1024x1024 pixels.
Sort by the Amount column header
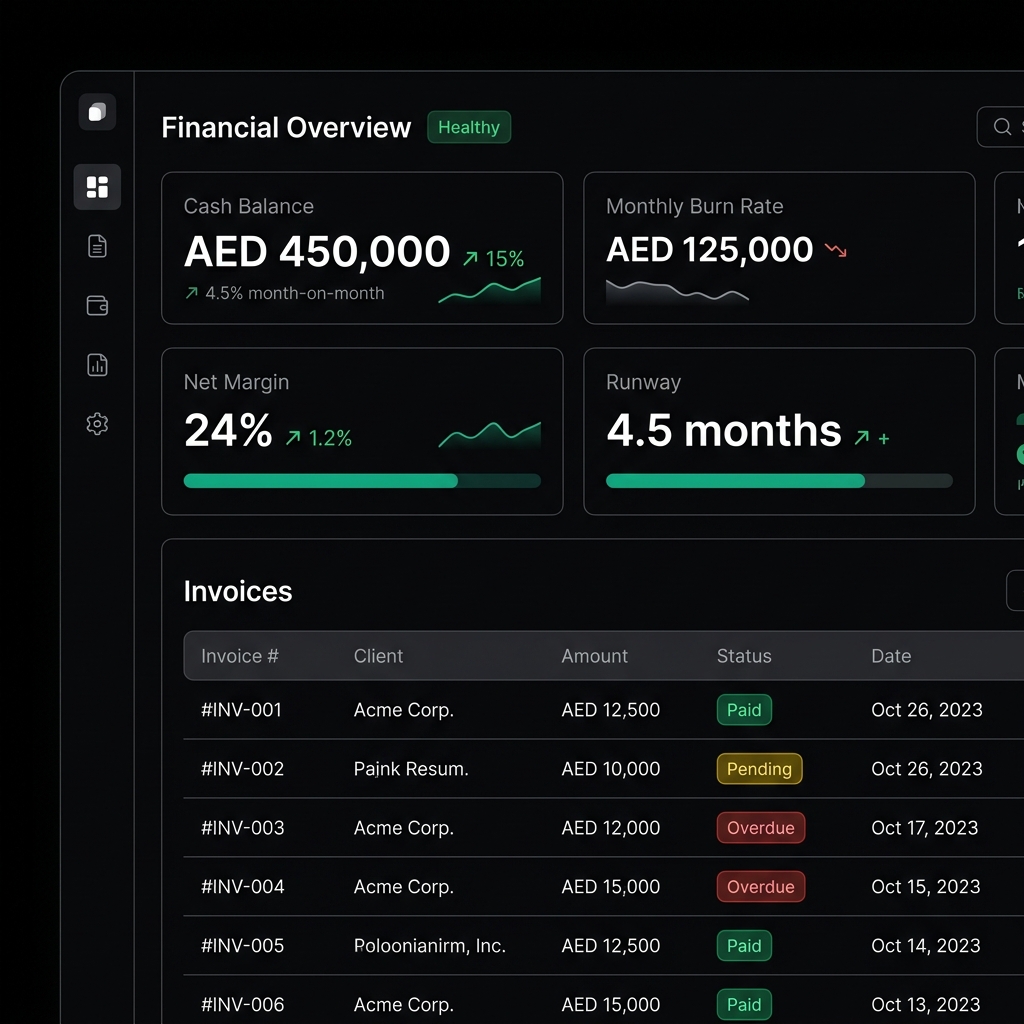click(595, 656)
